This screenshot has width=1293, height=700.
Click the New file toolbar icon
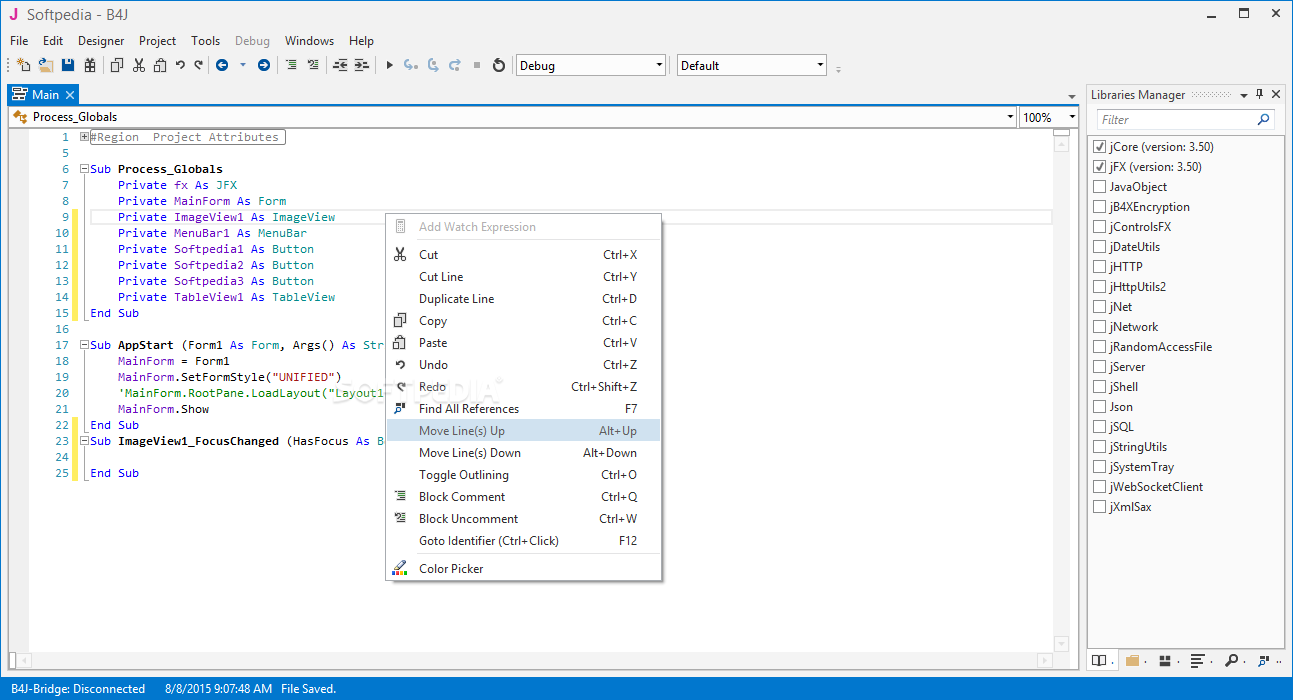point(24,66)
